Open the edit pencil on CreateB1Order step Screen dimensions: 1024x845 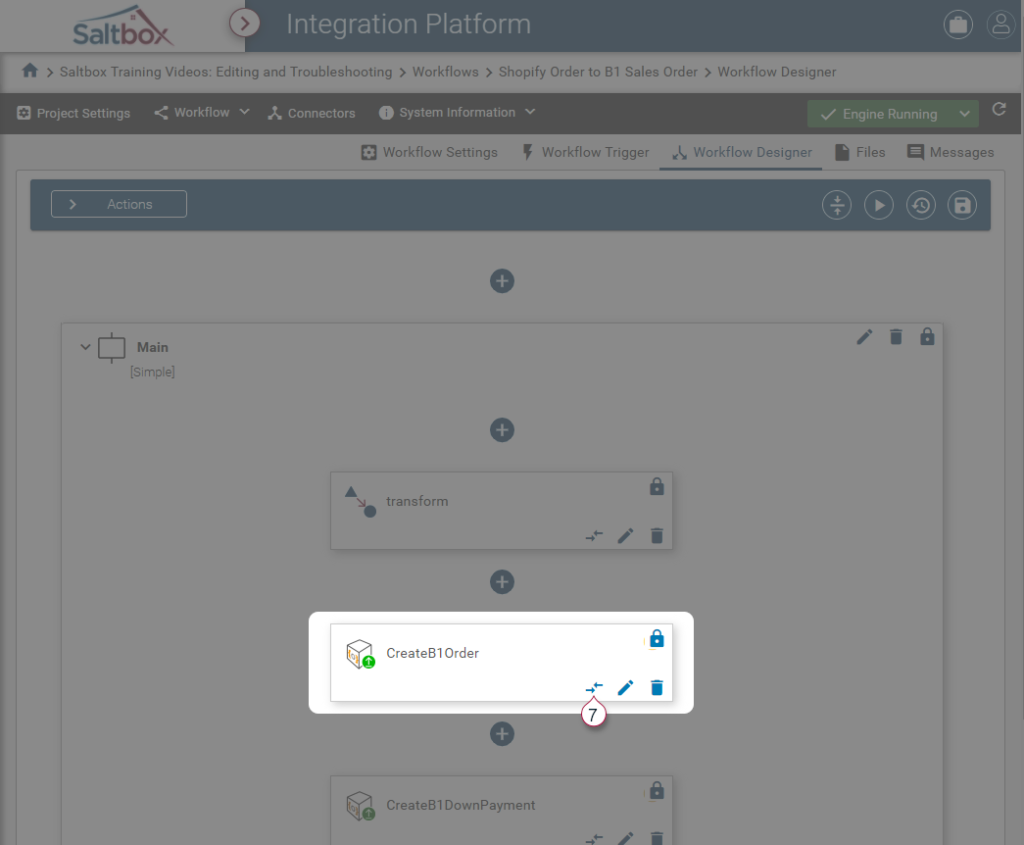pos(625,687)
